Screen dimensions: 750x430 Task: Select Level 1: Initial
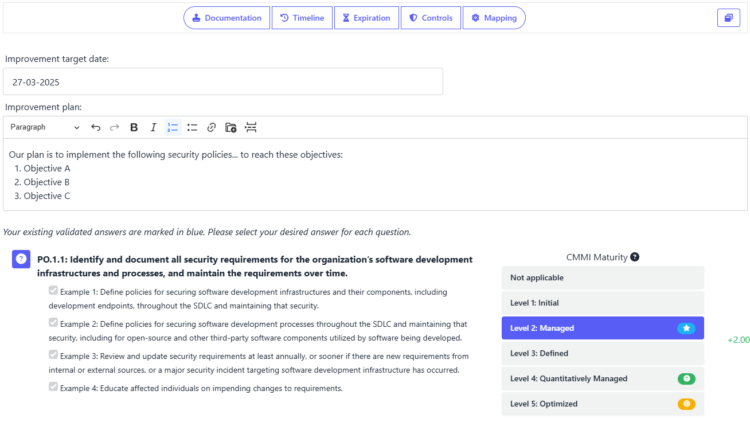tap(603, 303)
